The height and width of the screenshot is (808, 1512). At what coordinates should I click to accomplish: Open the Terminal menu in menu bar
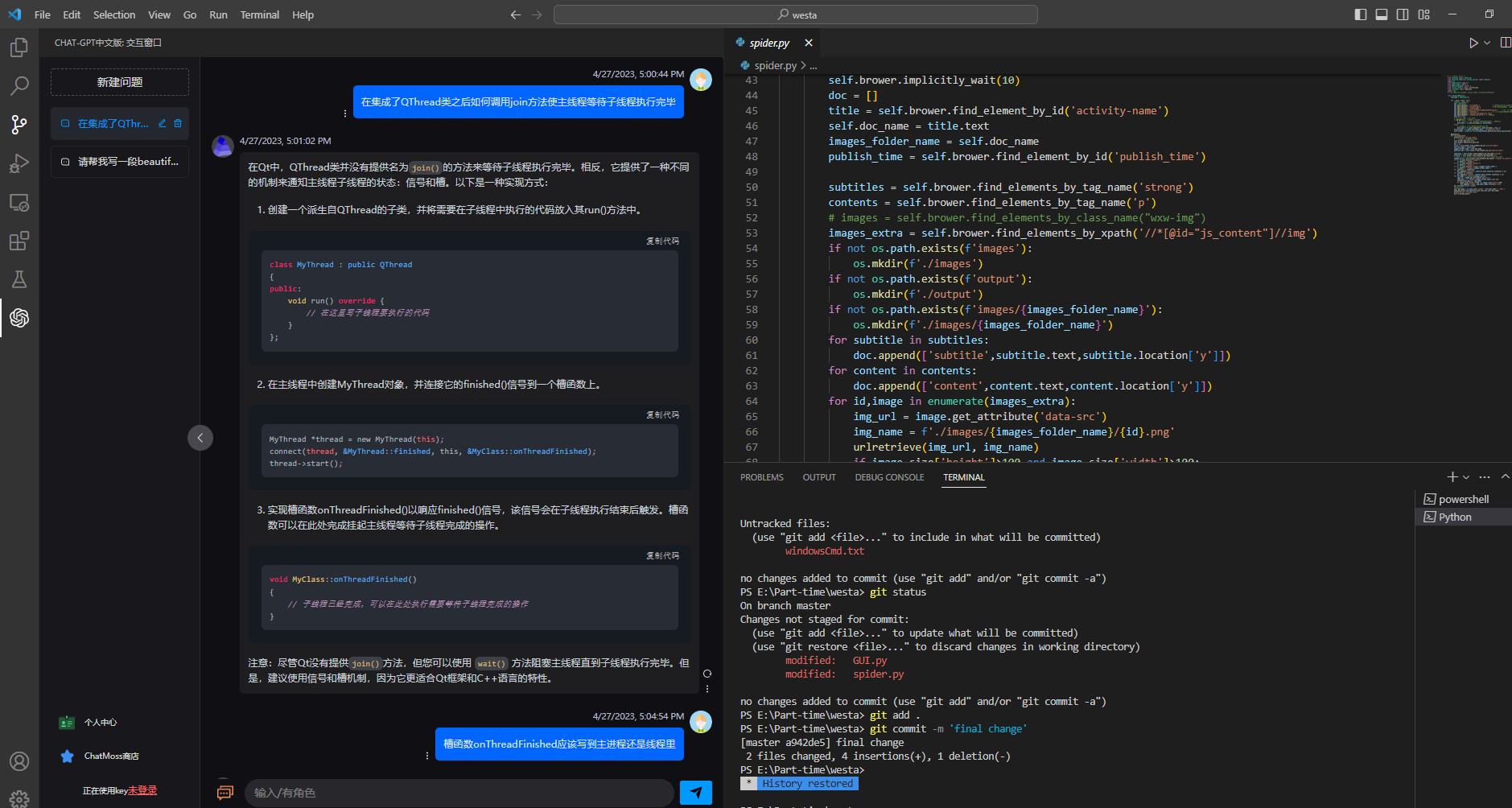click(x=259, y=14)
